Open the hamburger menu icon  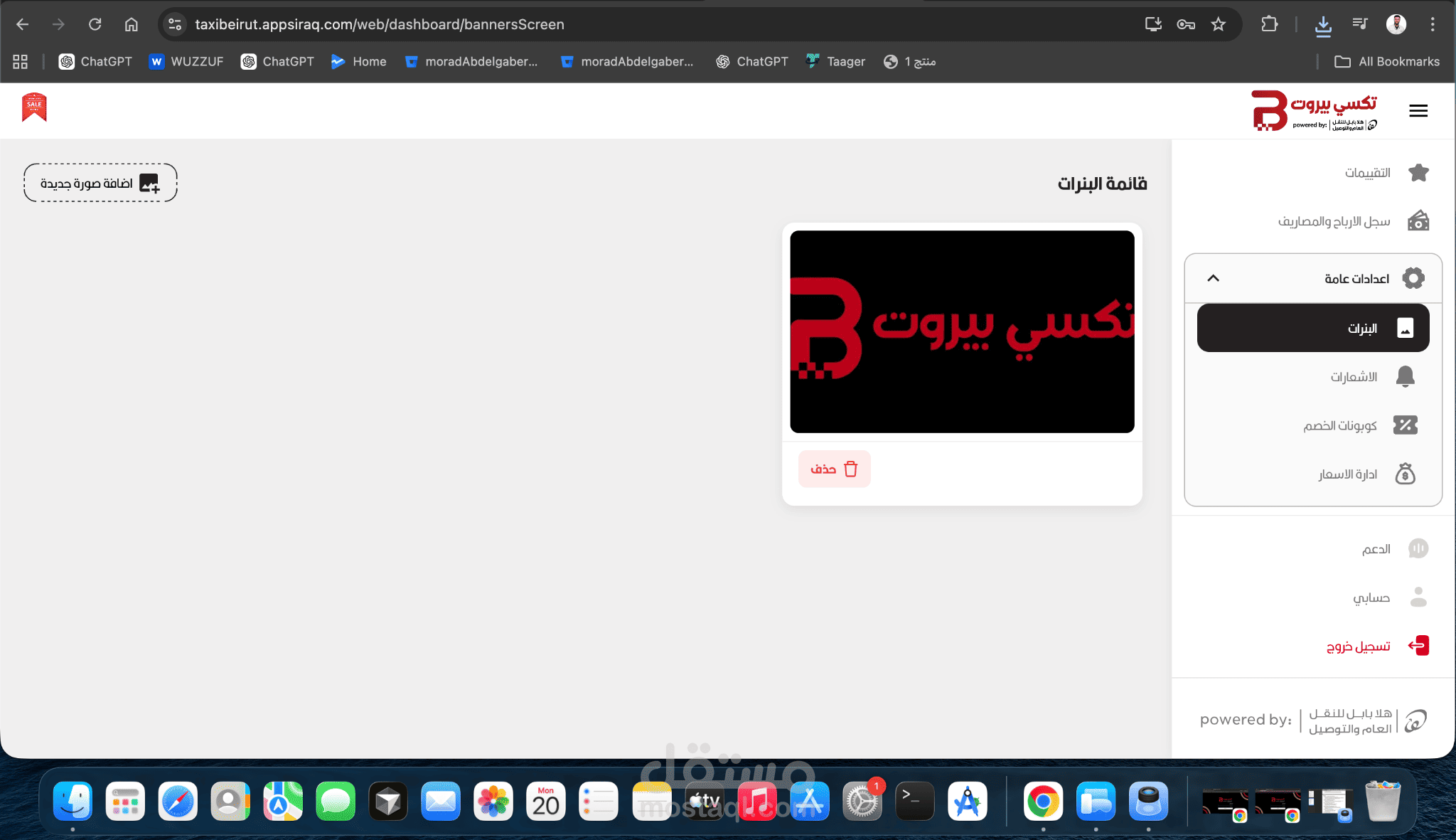tap(1418, 111)
